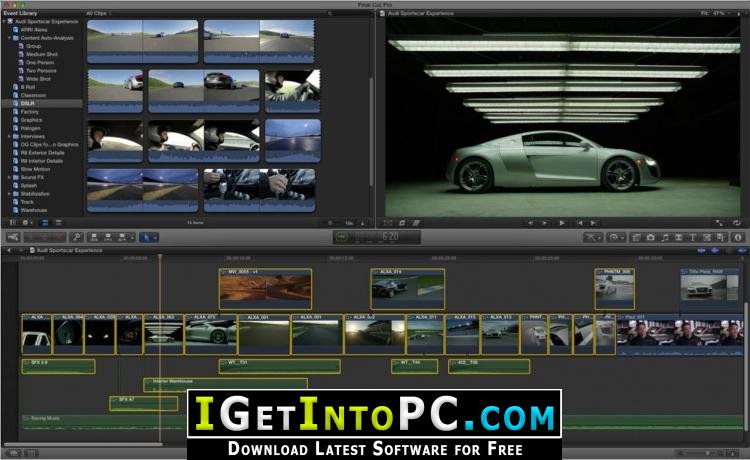Expand the Stabilization folder
Image resolution: width=750 pixels, height=460 pixels.
point(10,194)
